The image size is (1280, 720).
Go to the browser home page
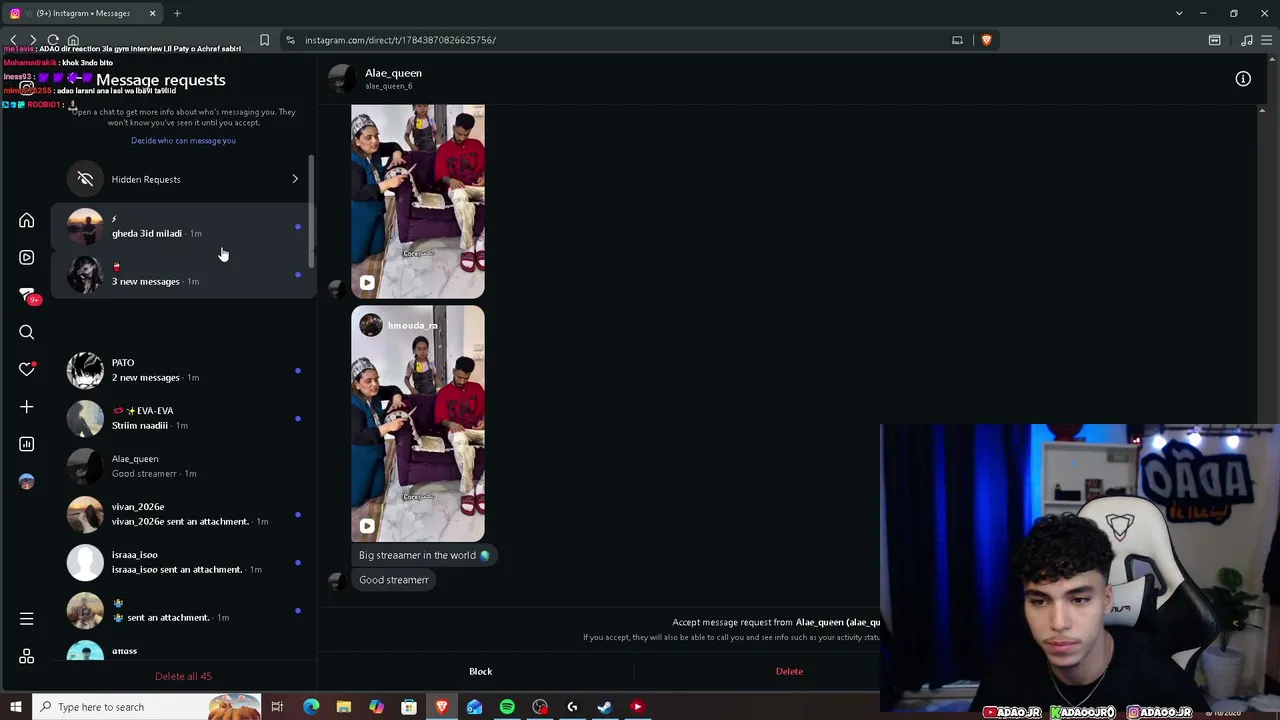[x=73, y=40]
